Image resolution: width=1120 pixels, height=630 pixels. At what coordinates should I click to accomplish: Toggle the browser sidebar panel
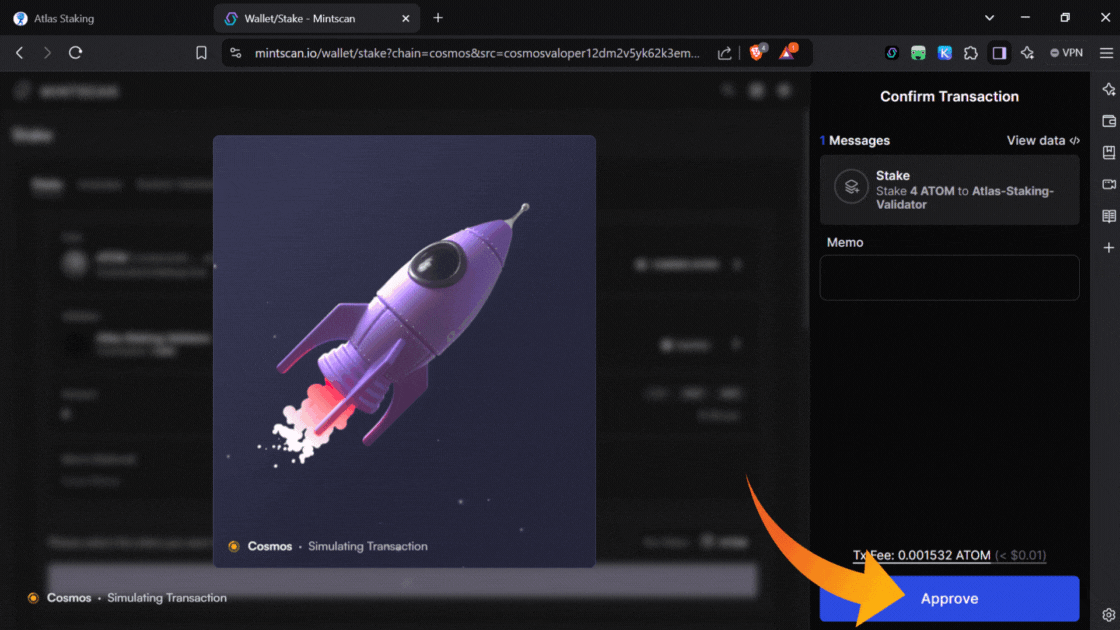(999, 53)
